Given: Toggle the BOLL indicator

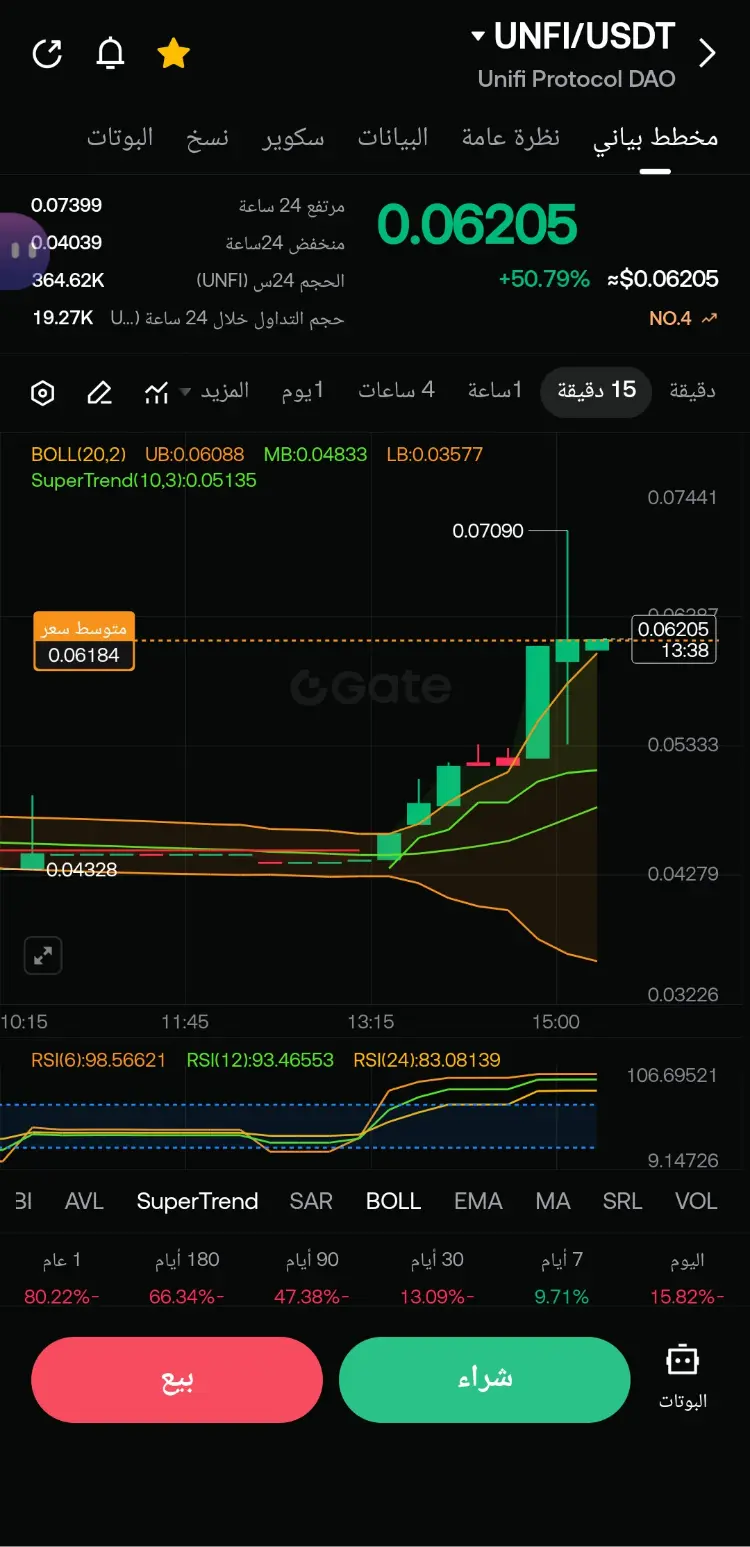Looking at the screenshot, I should click(394, 1201).
